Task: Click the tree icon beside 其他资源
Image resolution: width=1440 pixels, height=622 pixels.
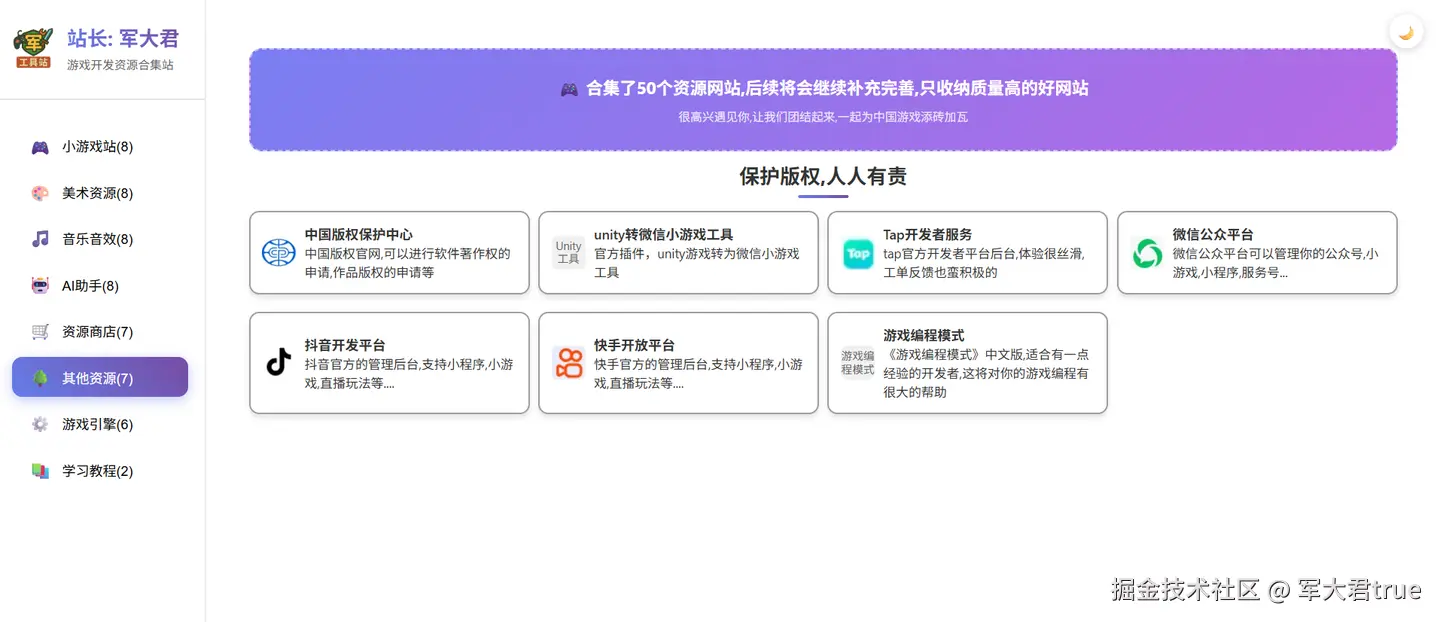Action: click(x=40, y=378)
